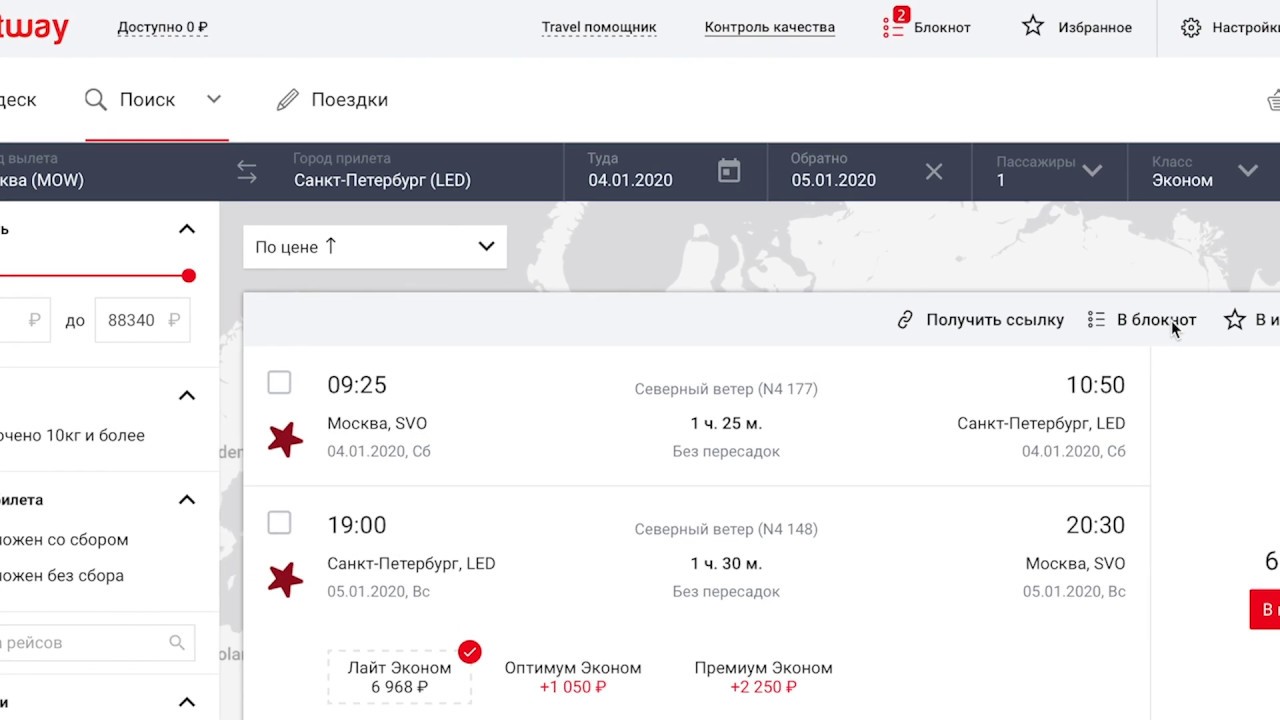Select the Оптимум Эконом fare
The width and height of the screenshot is (1280, 720).
(x=573, y=677)
